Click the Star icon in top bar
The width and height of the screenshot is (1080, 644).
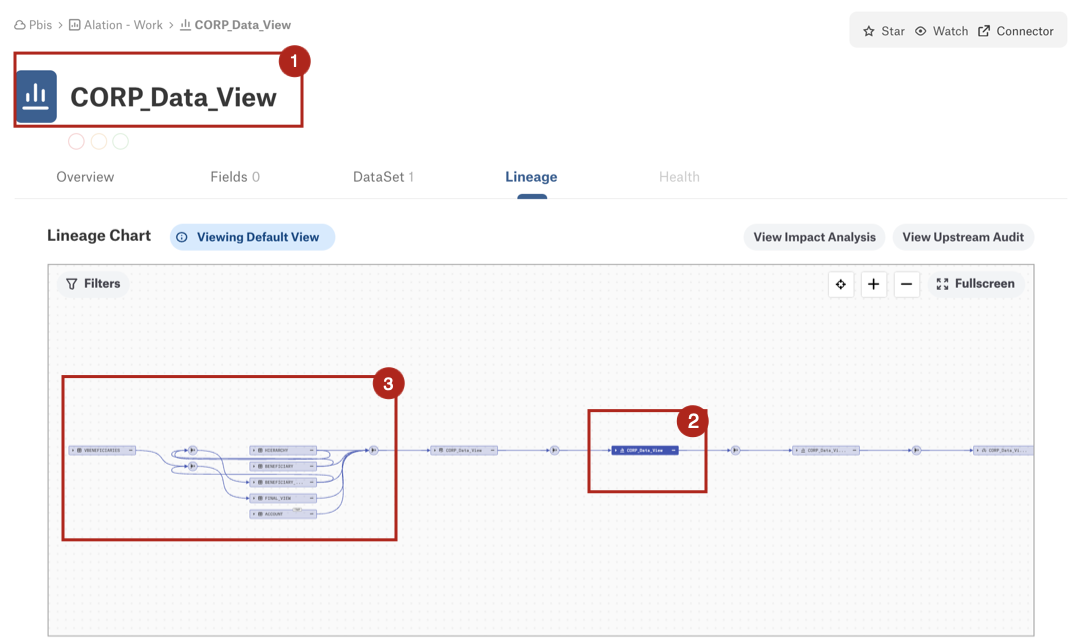[x=869, y=31]
